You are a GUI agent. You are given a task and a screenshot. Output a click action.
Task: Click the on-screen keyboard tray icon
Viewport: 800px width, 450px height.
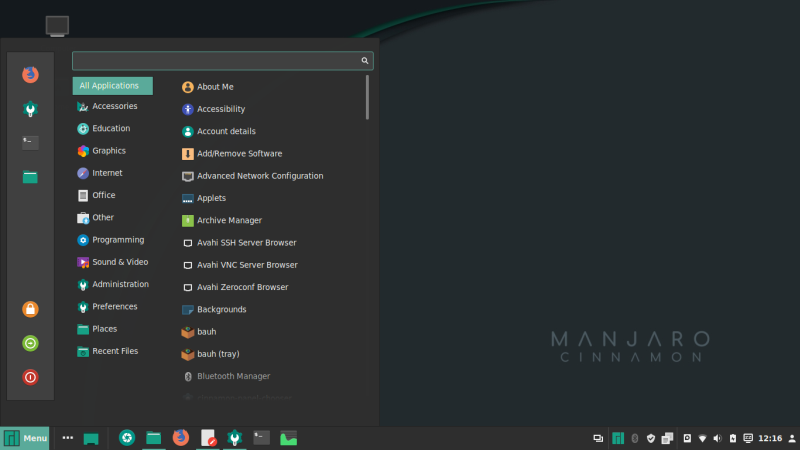click(x=748, y=438)
